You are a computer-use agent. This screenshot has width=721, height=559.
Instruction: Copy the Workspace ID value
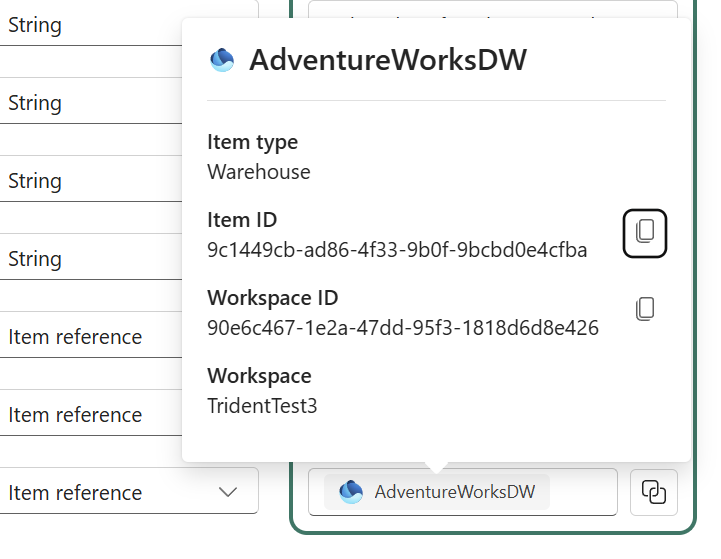645,308
